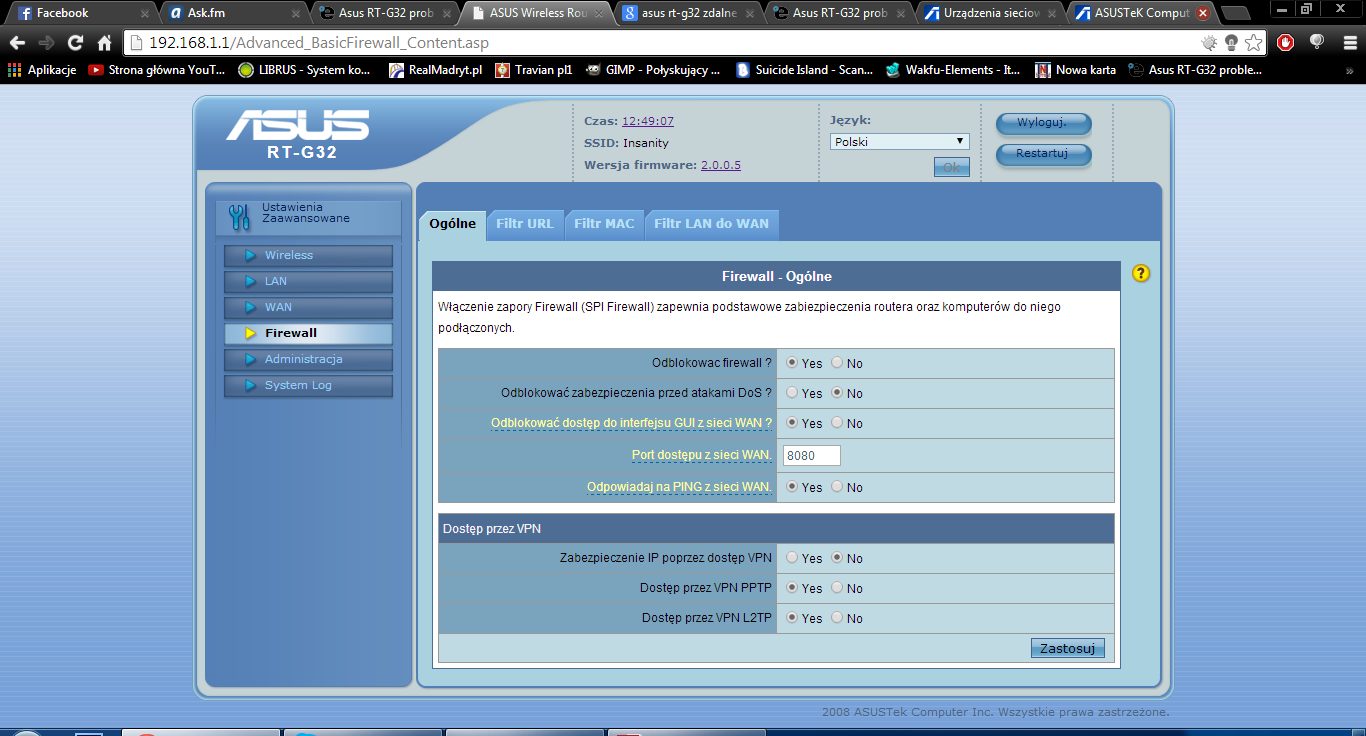Select the Ogólne tab
The height and width of the screenshot is (736, 1366).
(452, 224)
